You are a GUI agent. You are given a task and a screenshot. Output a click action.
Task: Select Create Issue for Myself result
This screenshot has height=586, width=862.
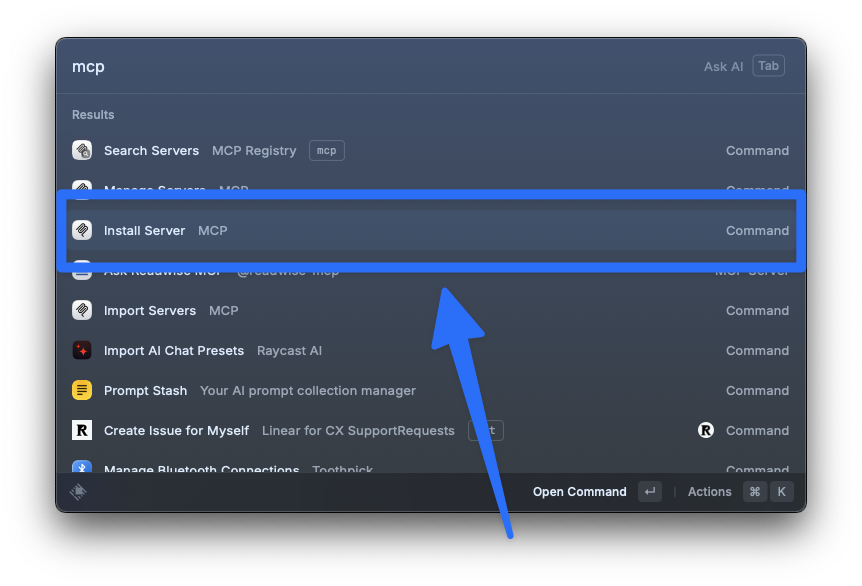tap(431, 430)
